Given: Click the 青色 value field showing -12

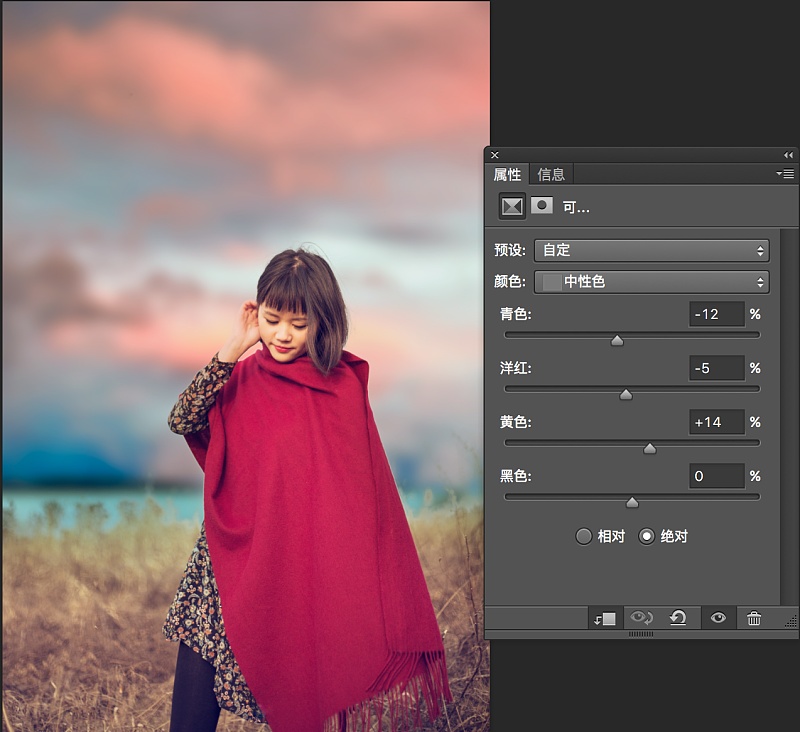Looking at the screenshot, I should pos(716,314).
